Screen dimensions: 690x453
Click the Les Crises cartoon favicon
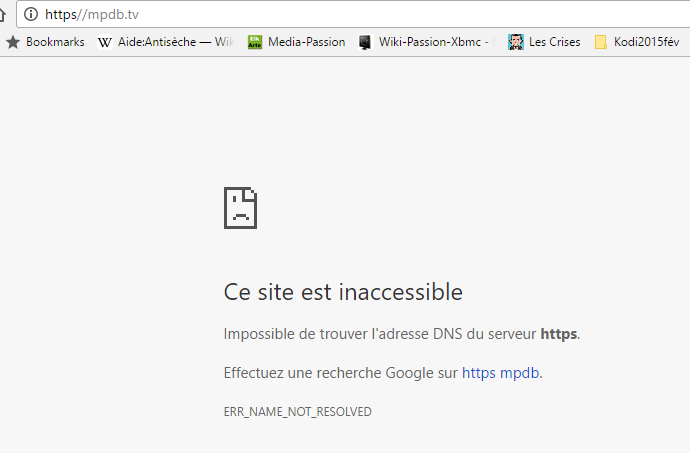[515, 42]
